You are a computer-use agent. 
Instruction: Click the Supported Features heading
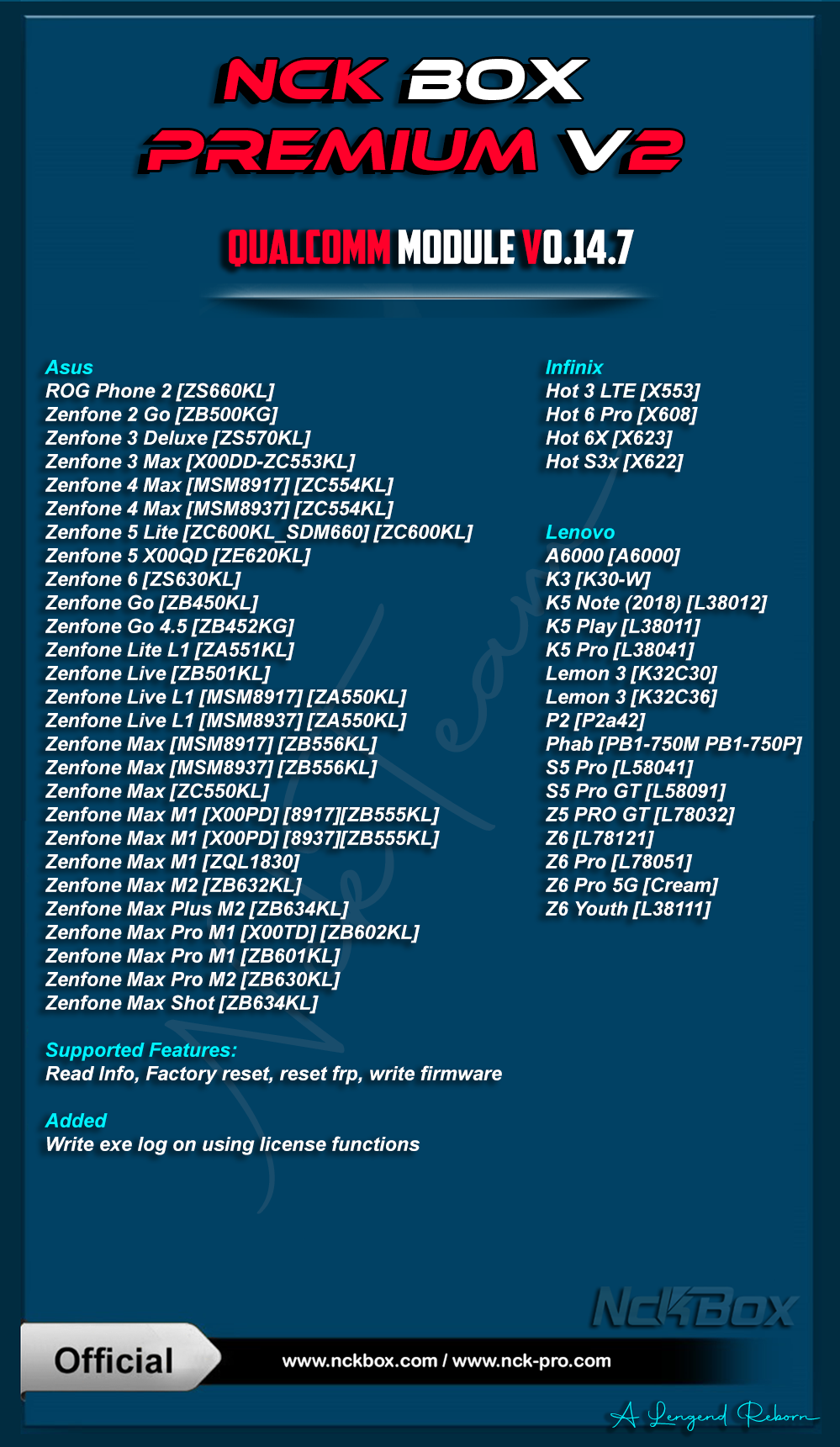coord(141,1050)
